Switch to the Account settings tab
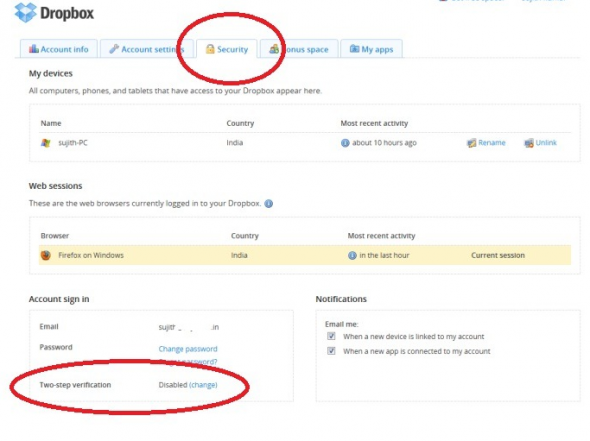The height and width of the screenshot is (441, 590). [147, 49]
